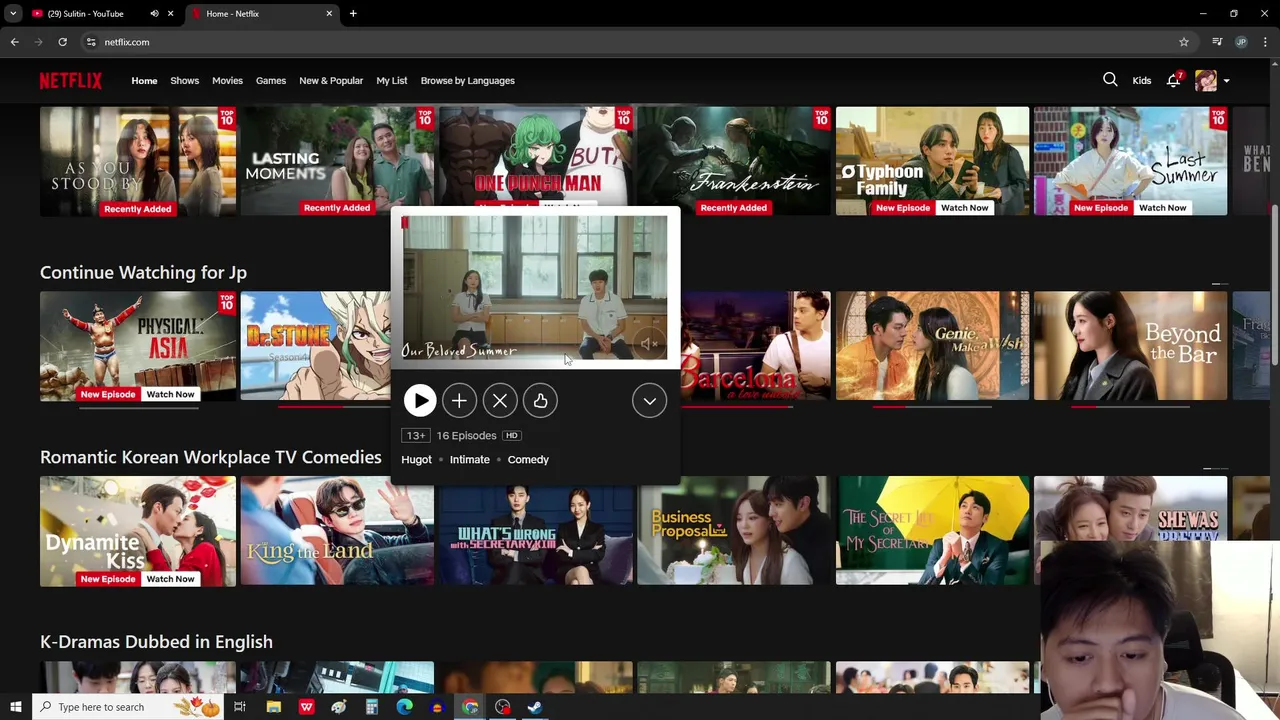Open Lasting Moments thumbnail
This screenshot has height=720, width=1280.
pyautogui.click(x=337, y=161)
